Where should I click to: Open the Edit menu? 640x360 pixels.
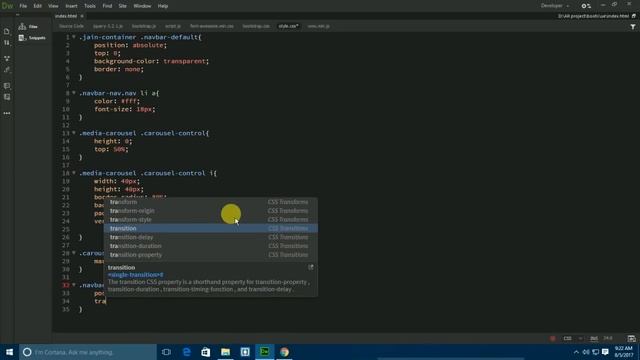click(x=38, y=6)
